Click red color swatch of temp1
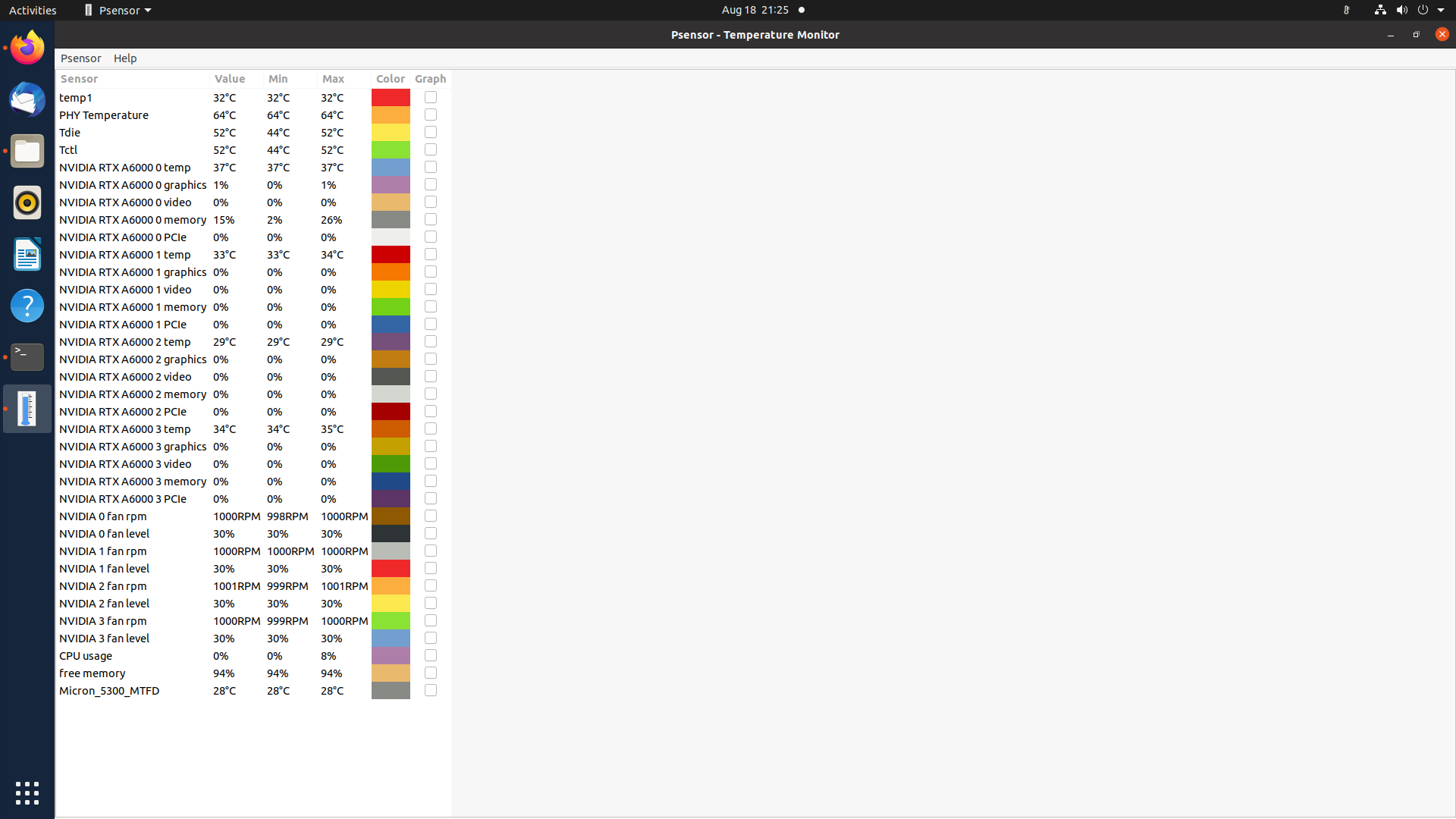1456x819 pixels. coord(391,97)
